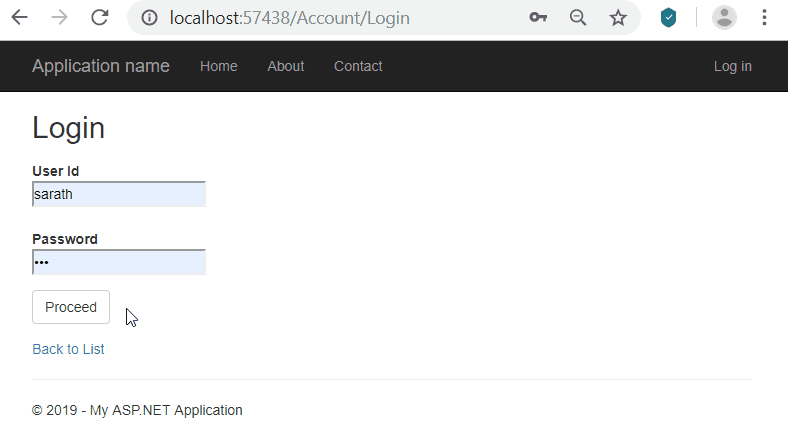
Task: Submit with the Proceed button
Action: point(71,307)
